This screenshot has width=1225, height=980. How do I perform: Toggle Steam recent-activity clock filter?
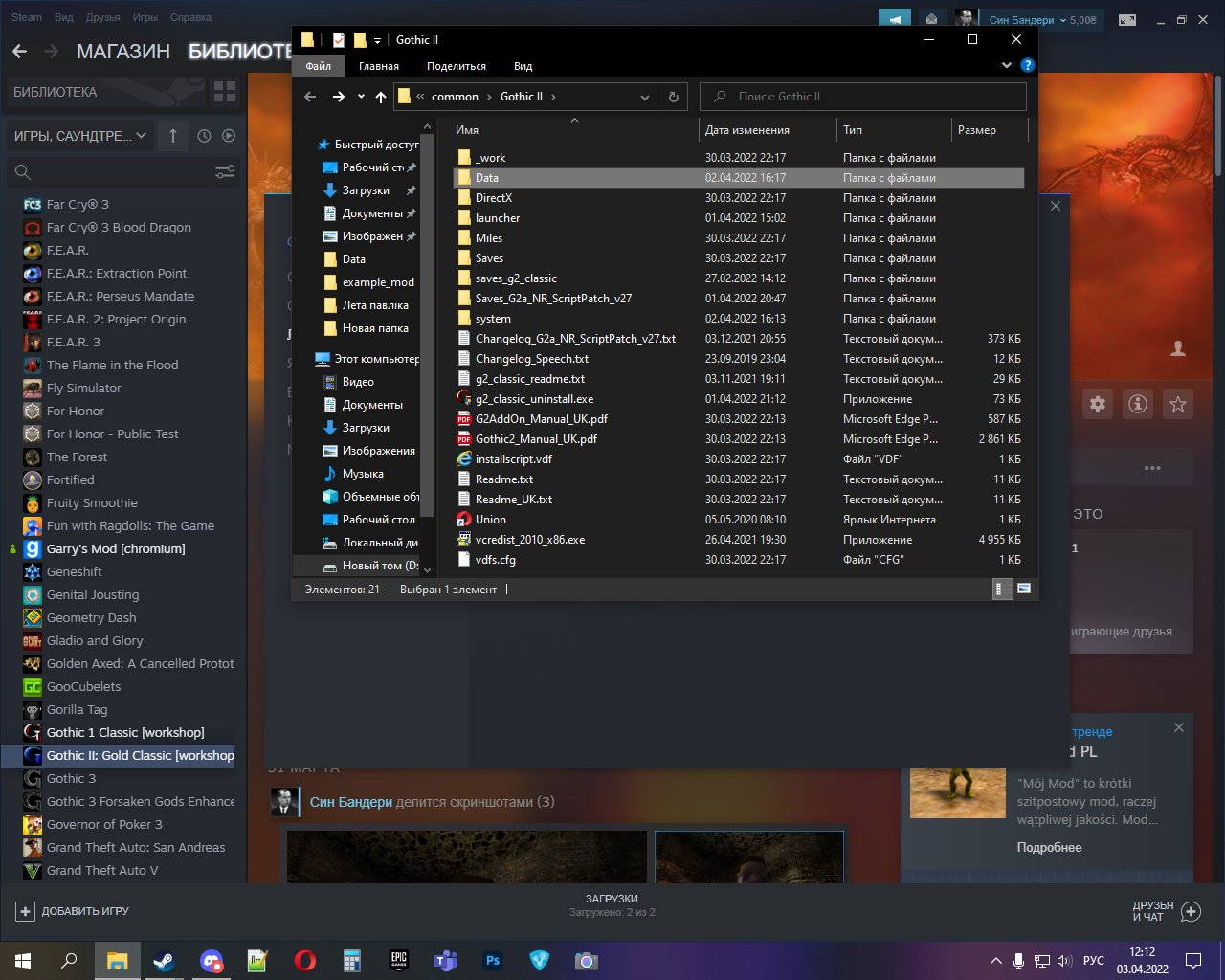pyautogui.click(x=204, y=136)
